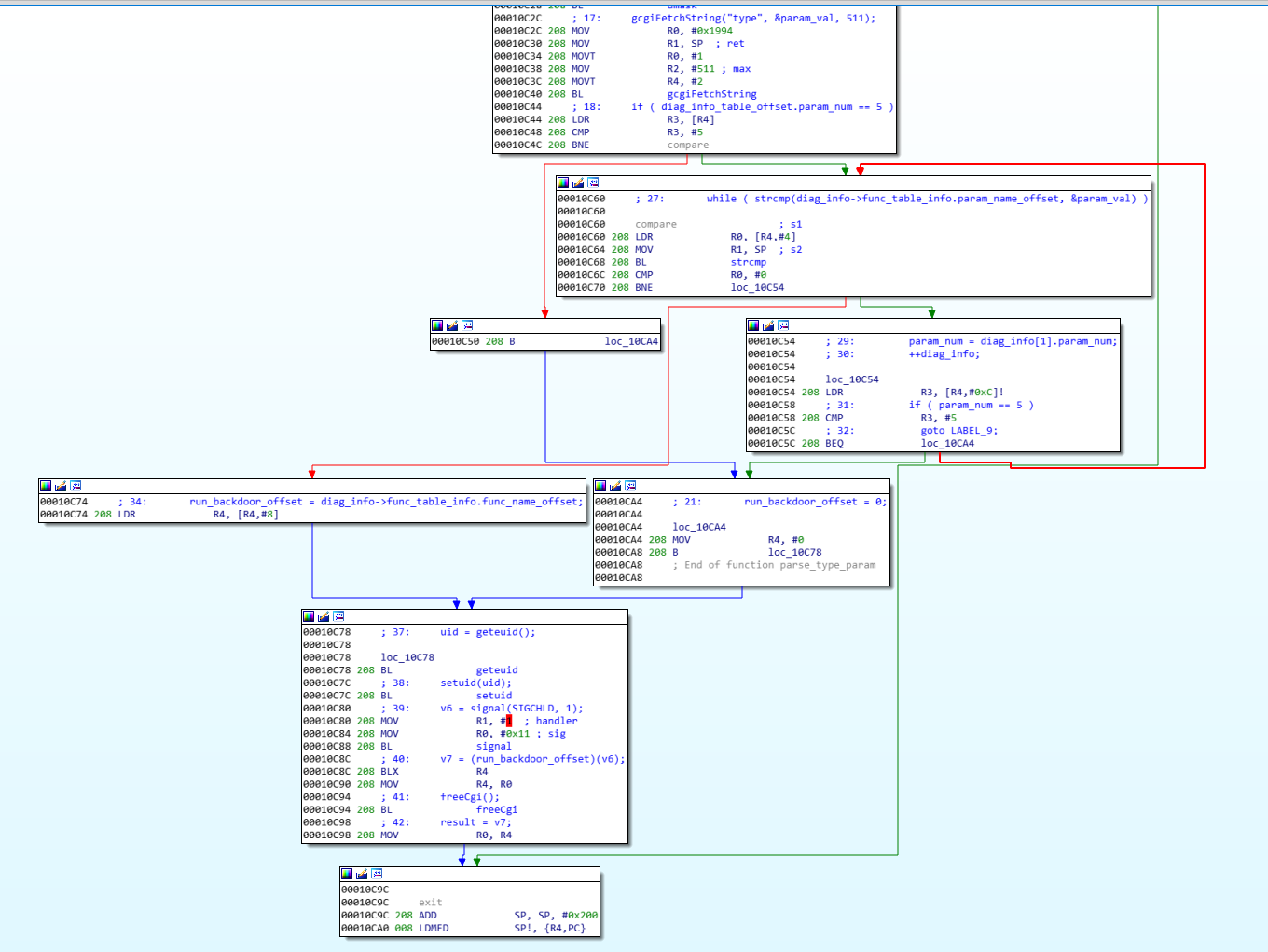Set node color for 00010C50 branch node
Viewport: 1268px width, 952px height.
click(x=437, y=325)
